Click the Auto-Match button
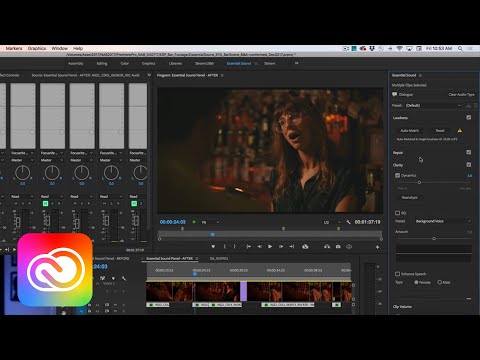The image size is (480, 360). [x=409, y=130]
